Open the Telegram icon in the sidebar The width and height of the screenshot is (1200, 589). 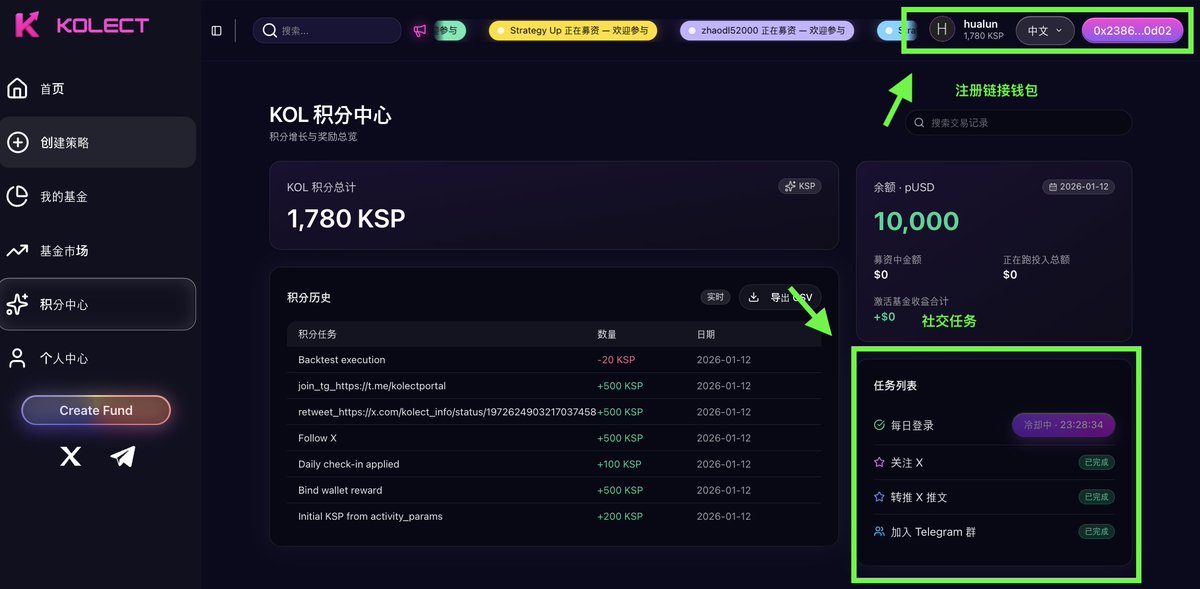pos(123,457)
